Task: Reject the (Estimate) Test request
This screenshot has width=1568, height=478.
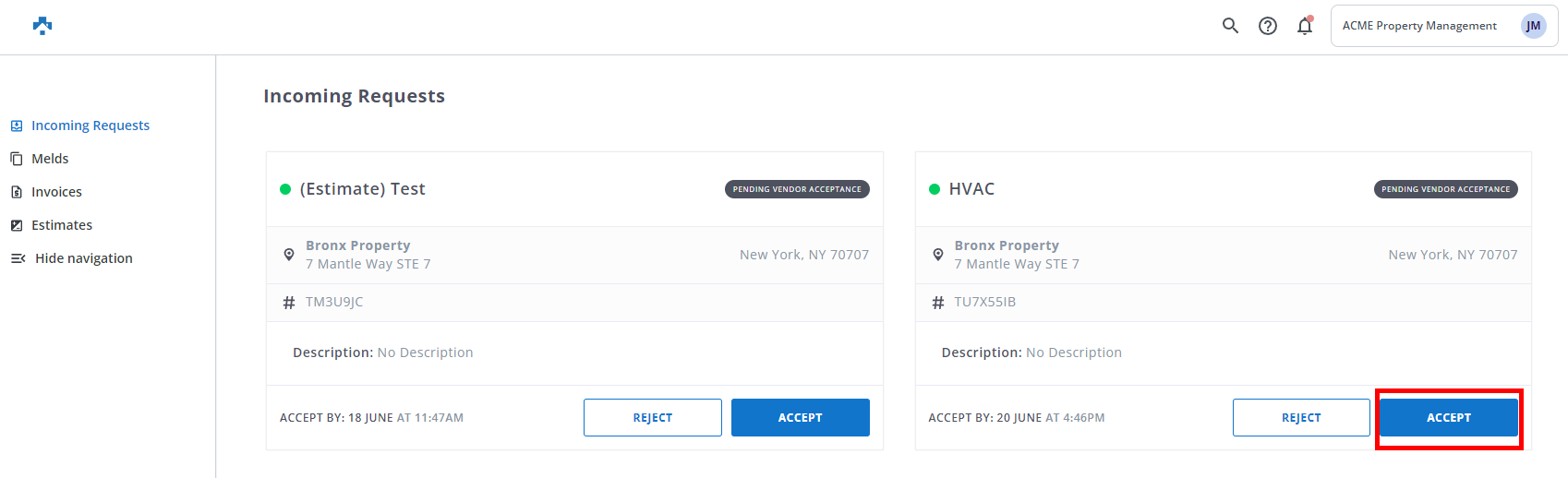Action: (652, 418)
